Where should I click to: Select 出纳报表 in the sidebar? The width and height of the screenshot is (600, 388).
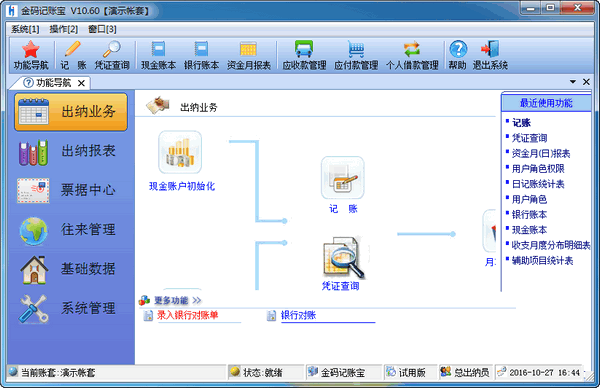(x=71, y=151)
